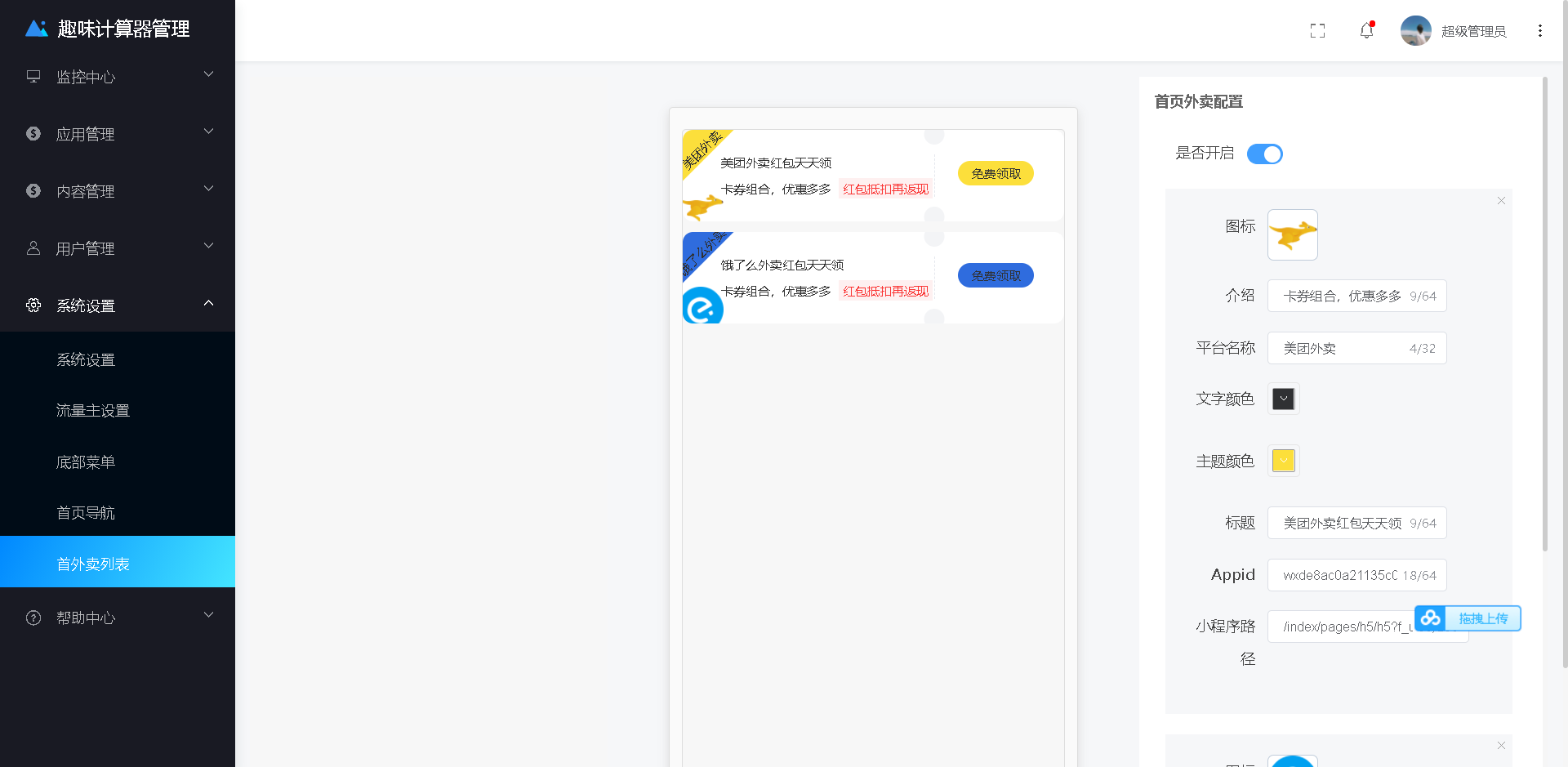
Task: Open the 主题颜色 yellow color picker
Action: click(x=1283, y=461)
